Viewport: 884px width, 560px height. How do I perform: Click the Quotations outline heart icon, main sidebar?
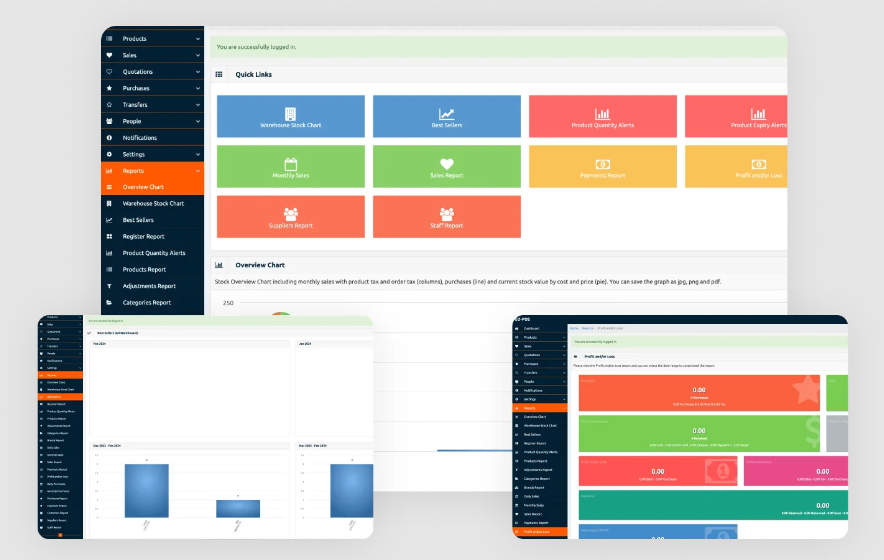pos(109,72)
